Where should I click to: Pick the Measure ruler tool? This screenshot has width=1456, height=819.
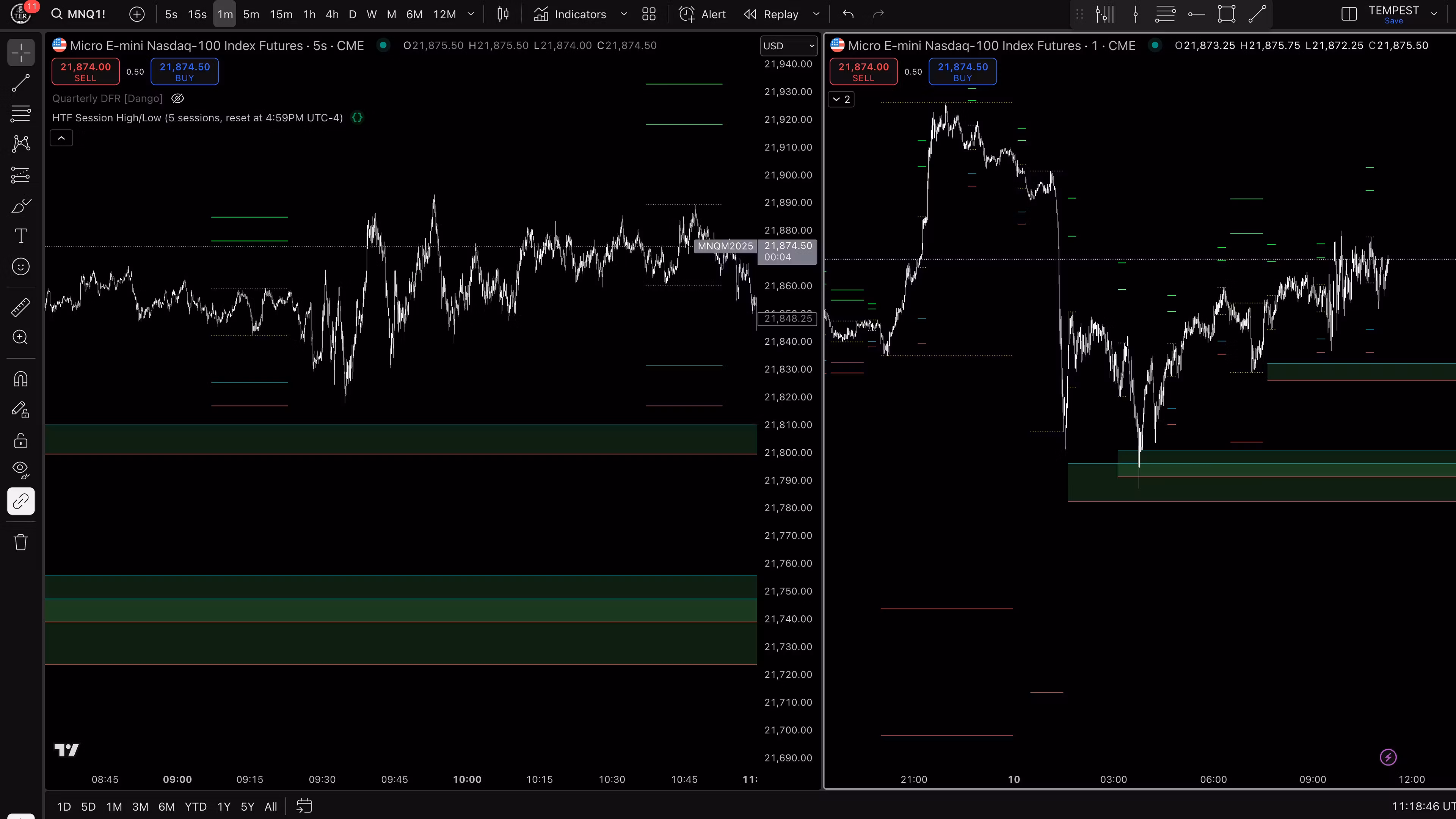21,307
